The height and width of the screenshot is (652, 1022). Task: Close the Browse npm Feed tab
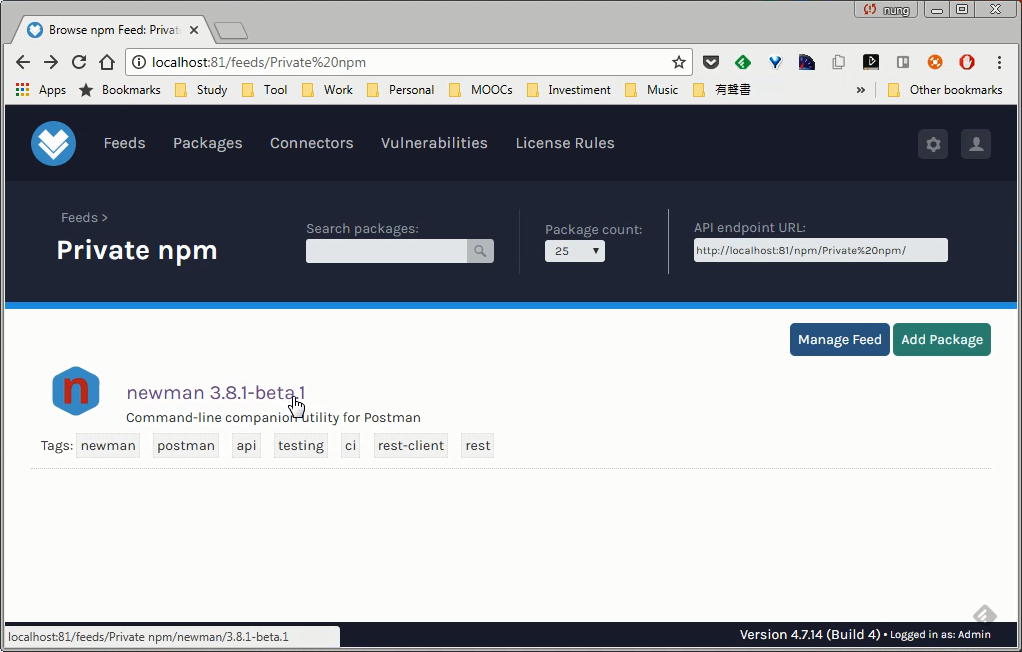194,30
